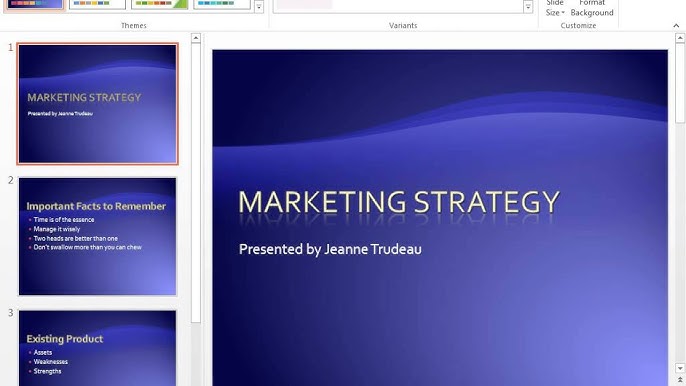Click the thumbnail pane scrollbar track
The height and width of the screenshot is (386, 686).
(196, 354)
